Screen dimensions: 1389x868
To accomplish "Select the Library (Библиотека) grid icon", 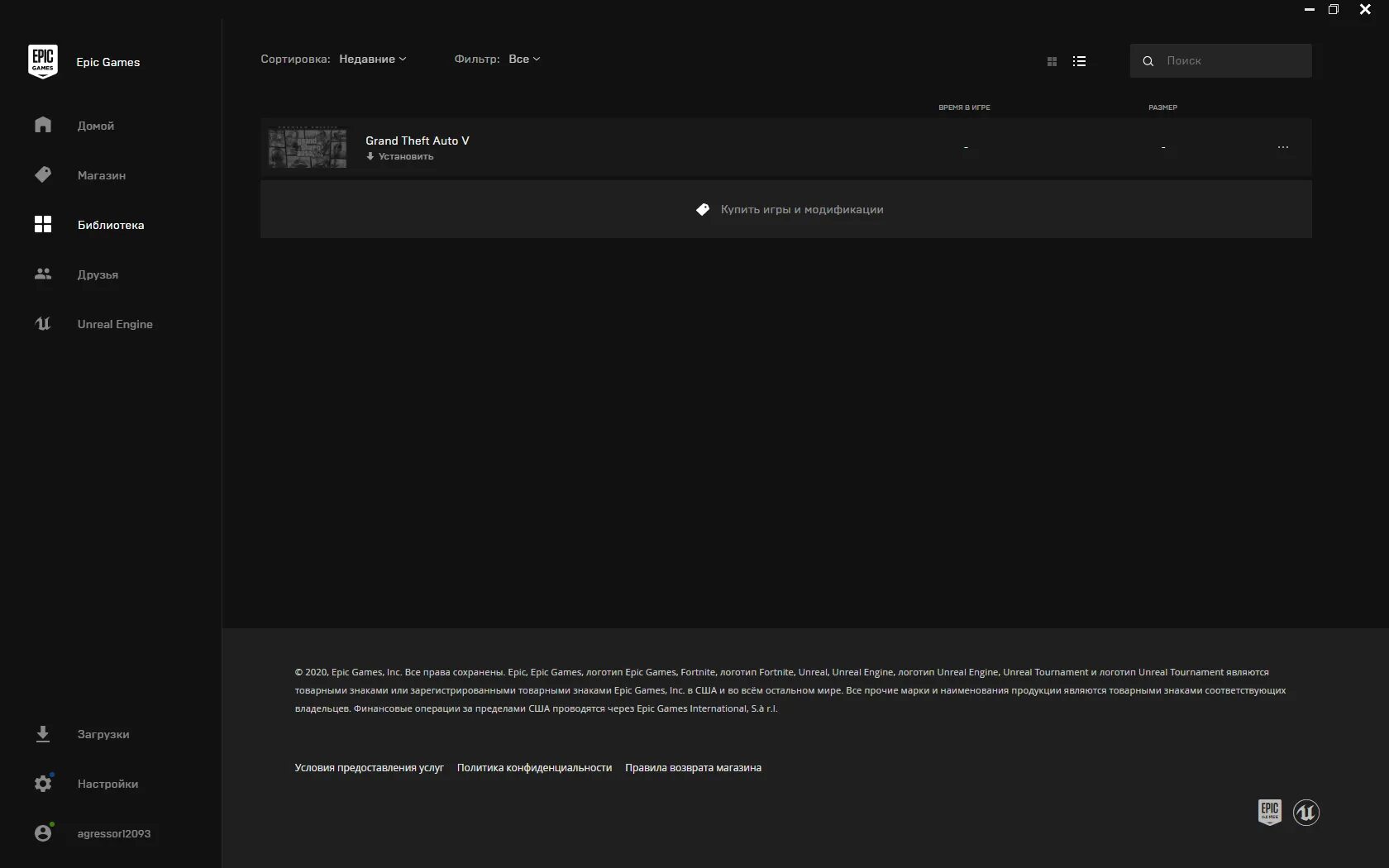I will point(43,224).
